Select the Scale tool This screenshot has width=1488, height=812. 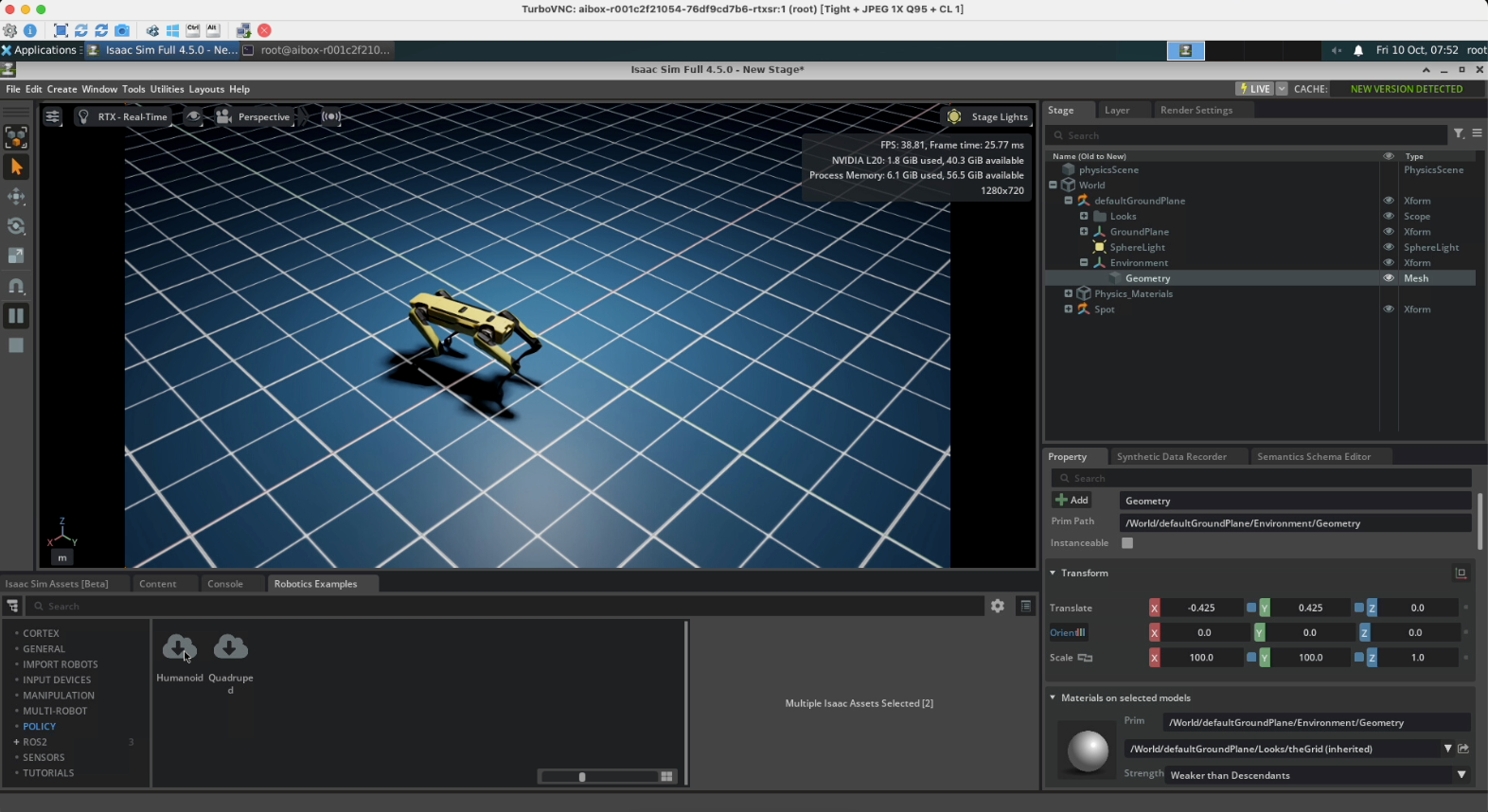click(x=16, y=256)
